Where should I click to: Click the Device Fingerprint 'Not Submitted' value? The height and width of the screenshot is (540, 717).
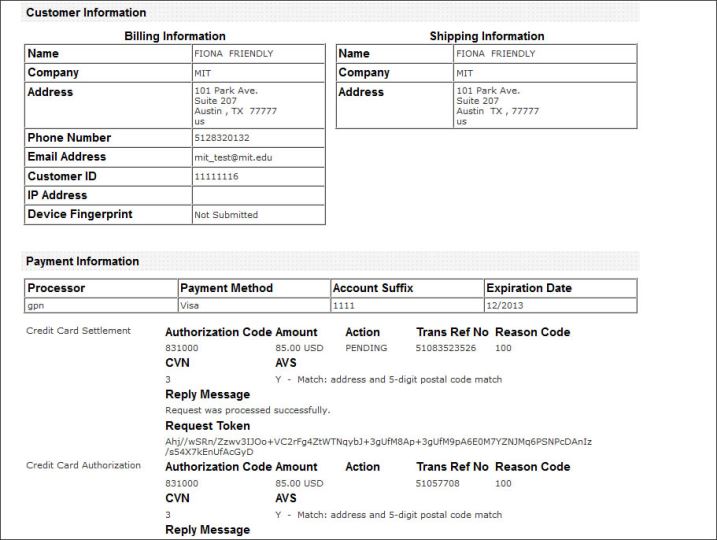coord(225,215)
